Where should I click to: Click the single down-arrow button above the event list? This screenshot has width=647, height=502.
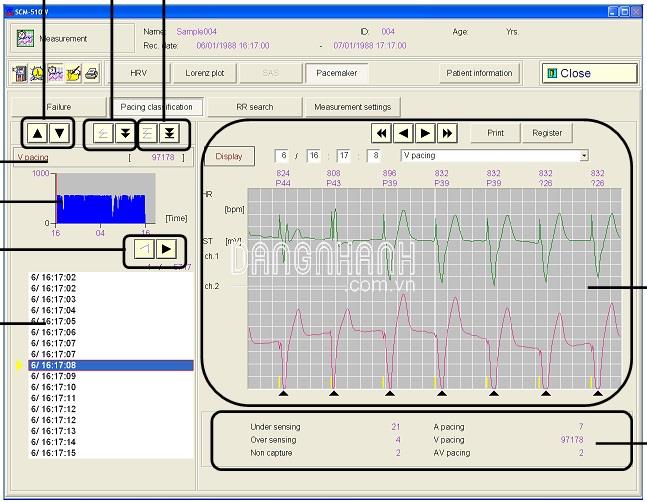point(59,133)
